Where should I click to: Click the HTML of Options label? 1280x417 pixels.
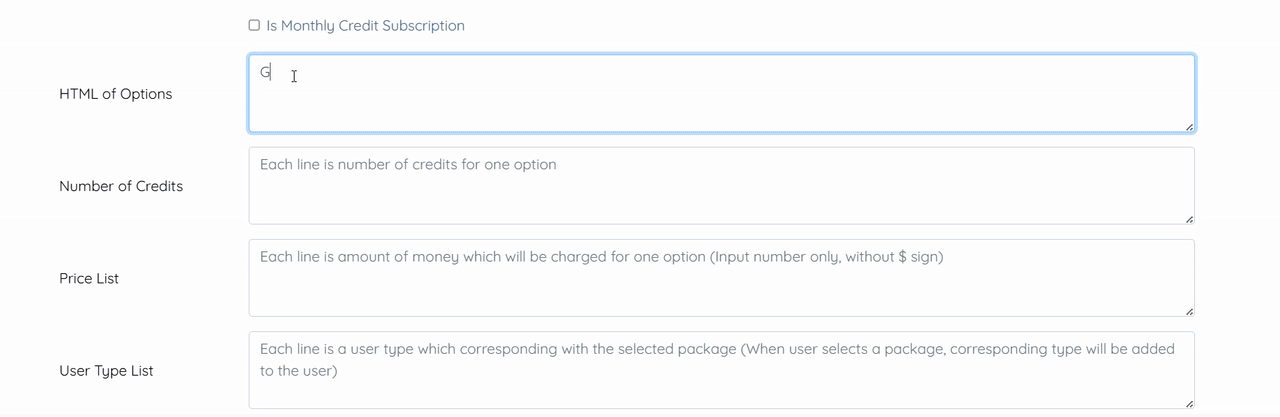[115, 94]
